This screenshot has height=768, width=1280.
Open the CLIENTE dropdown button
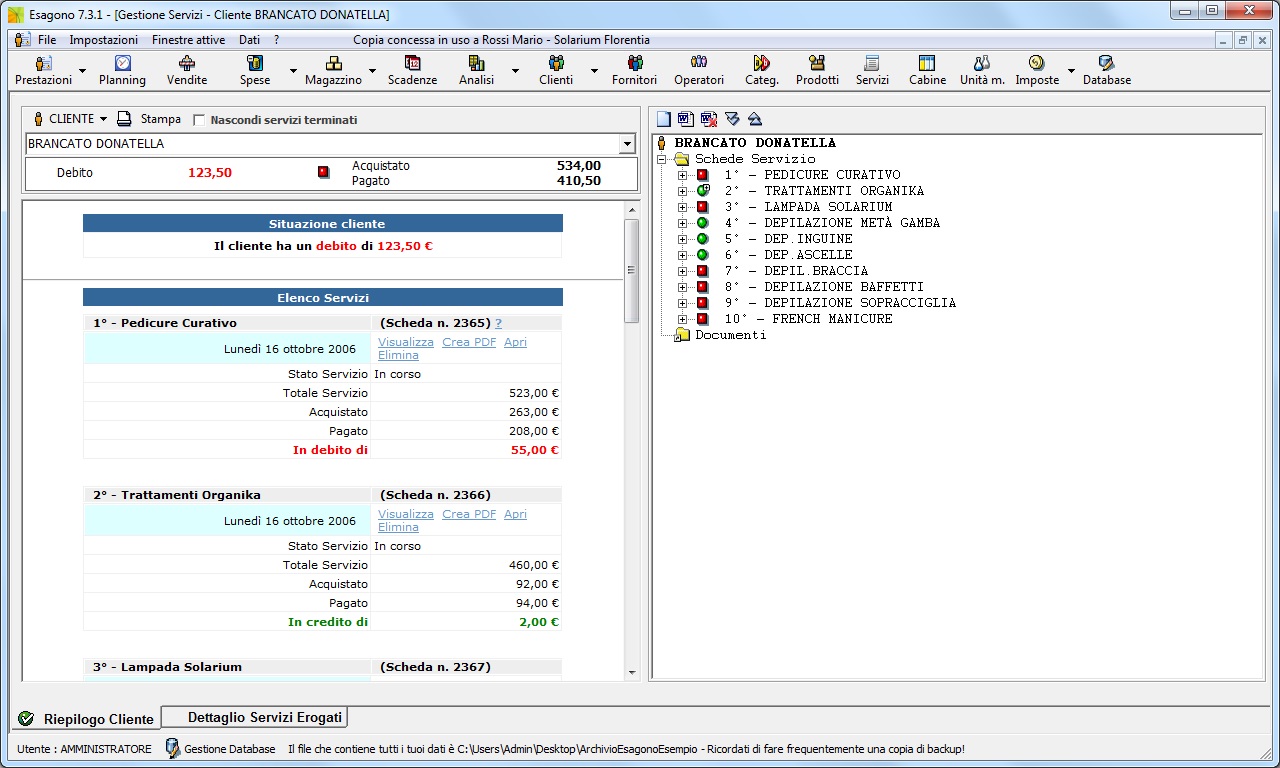(x=71, y=119)
